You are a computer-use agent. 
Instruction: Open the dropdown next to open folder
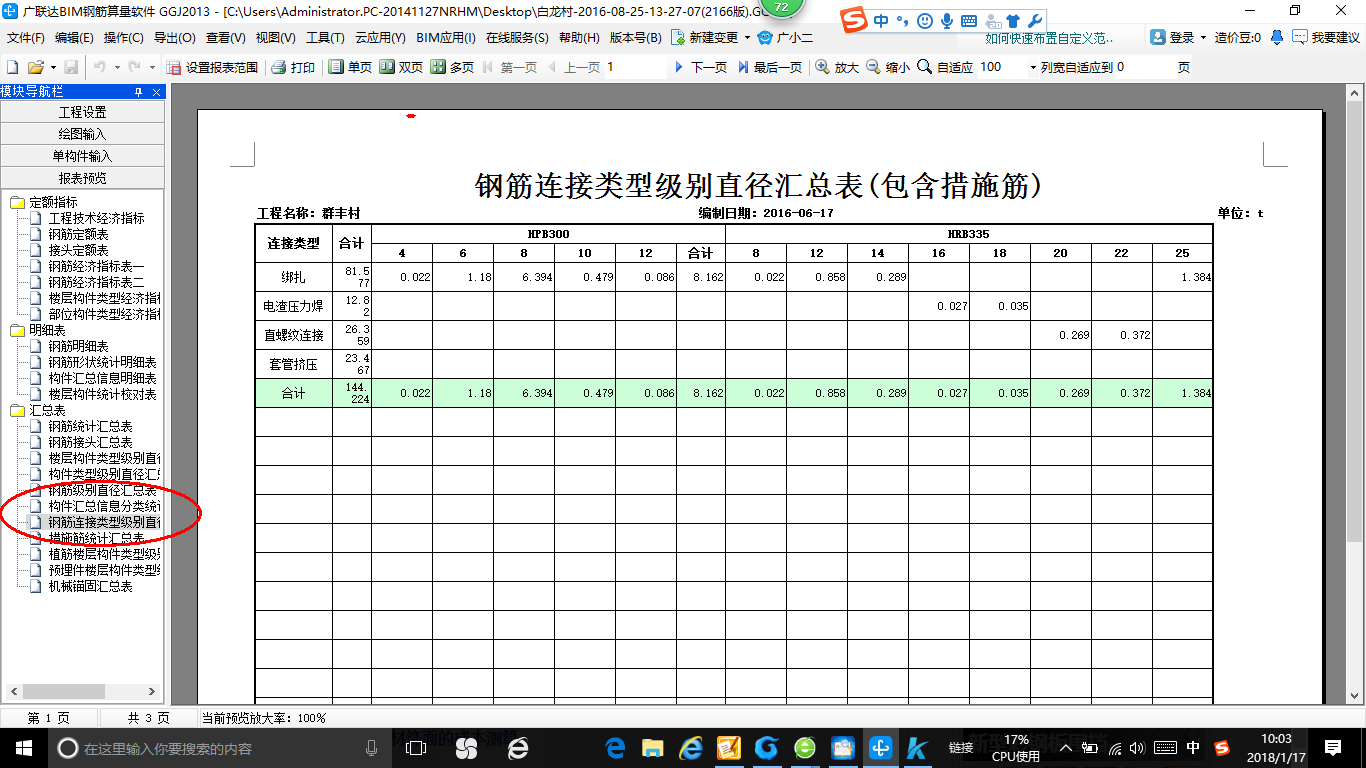pyautogui.click(x=51, y=67)
